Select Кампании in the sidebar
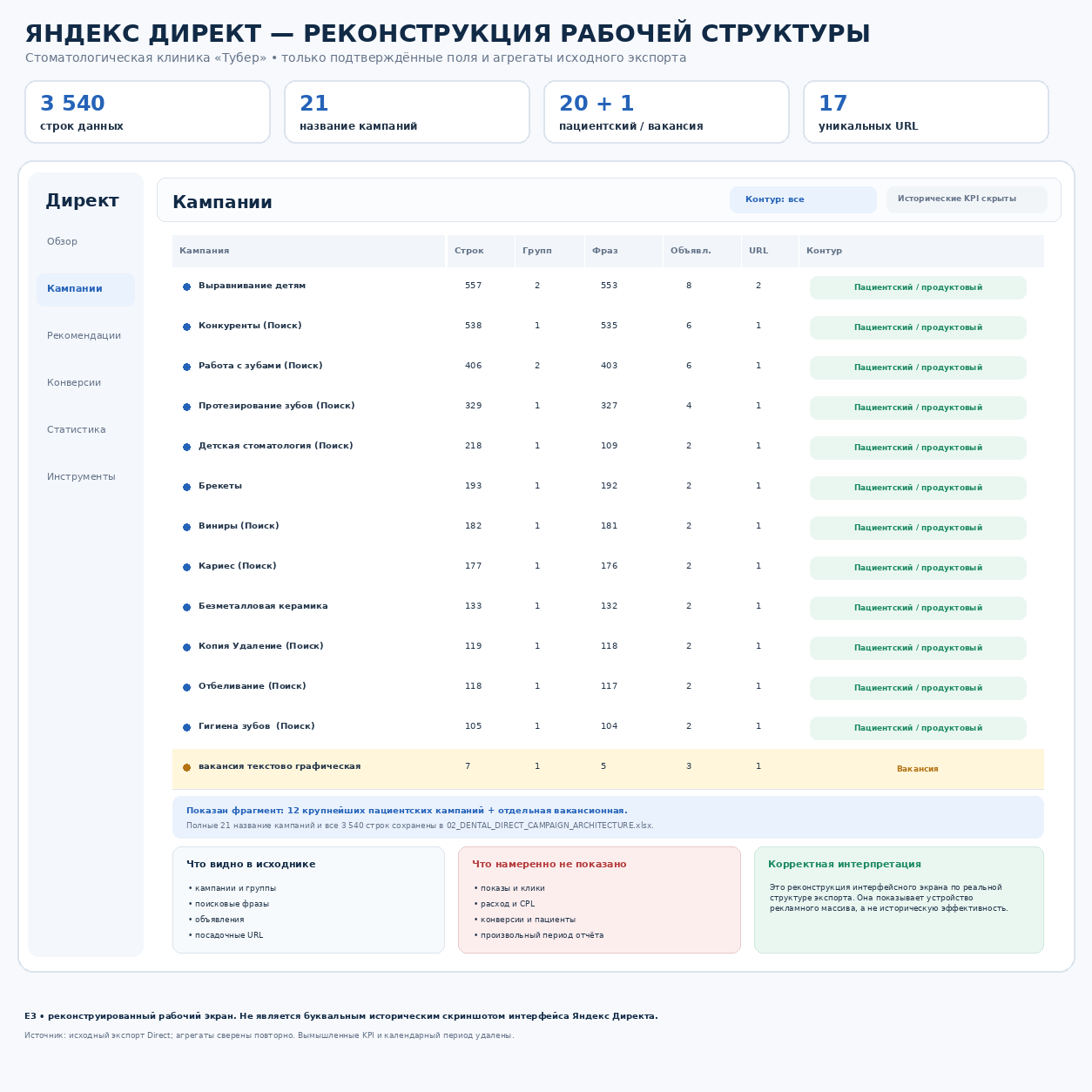The image size is (1092, 1092). coord(85,289)
